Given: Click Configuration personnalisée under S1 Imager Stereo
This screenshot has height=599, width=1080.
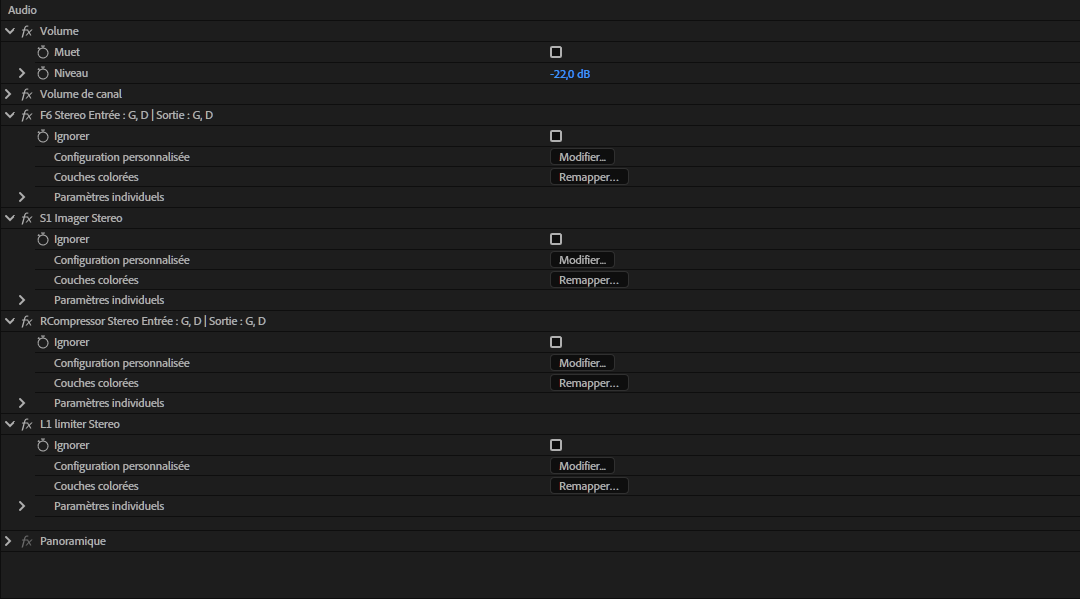Looking at the screenshot, I should [x=122, y=260].
